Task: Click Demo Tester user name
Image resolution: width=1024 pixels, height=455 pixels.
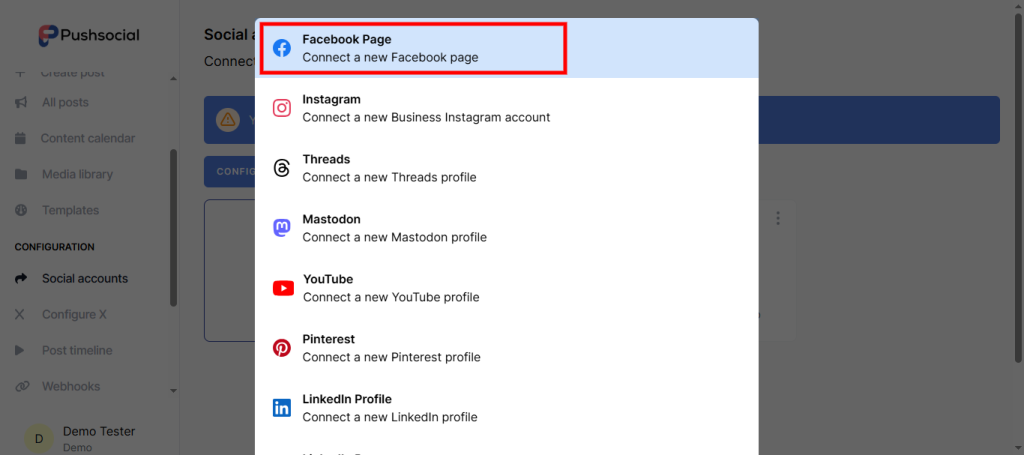Action: (x=99, y=431)
